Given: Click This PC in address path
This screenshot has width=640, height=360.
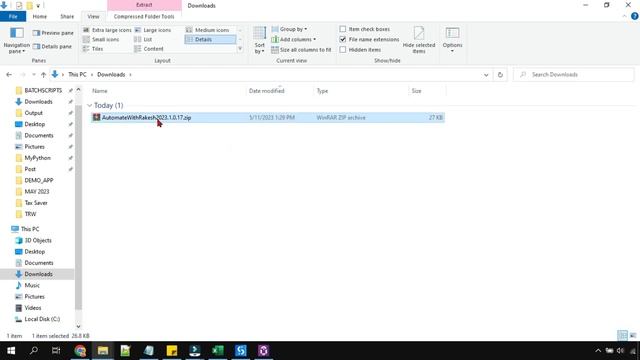Looking at the screenshot, I should [77, 75].
